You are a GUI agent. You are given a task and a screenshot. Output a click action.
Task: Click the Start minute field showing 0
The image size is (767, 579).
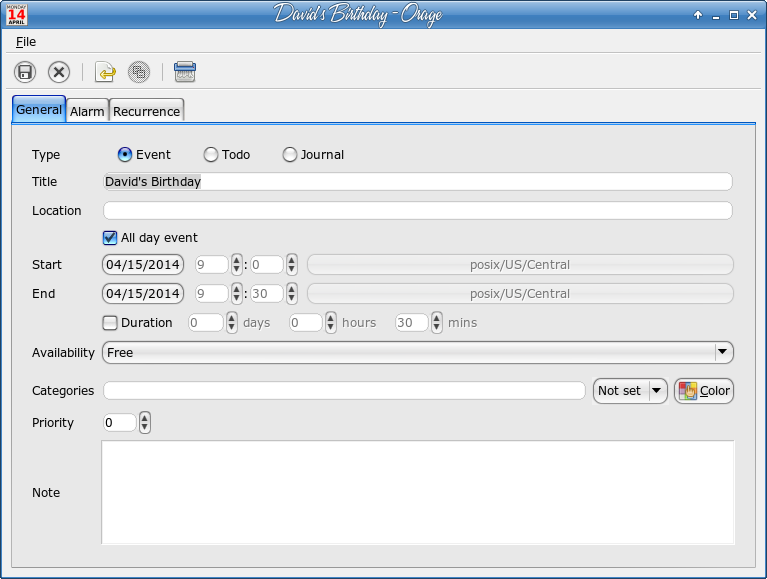pyautogui.click(x=267, y=265)
